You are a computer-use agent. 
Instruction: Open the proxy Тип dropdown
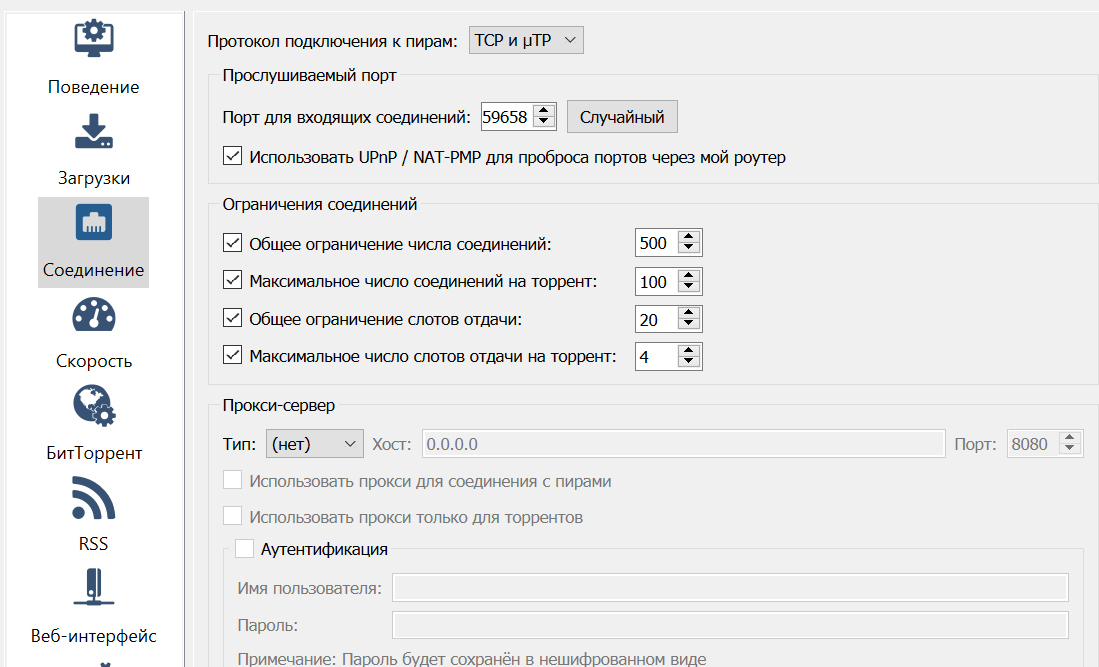[315, 443]
